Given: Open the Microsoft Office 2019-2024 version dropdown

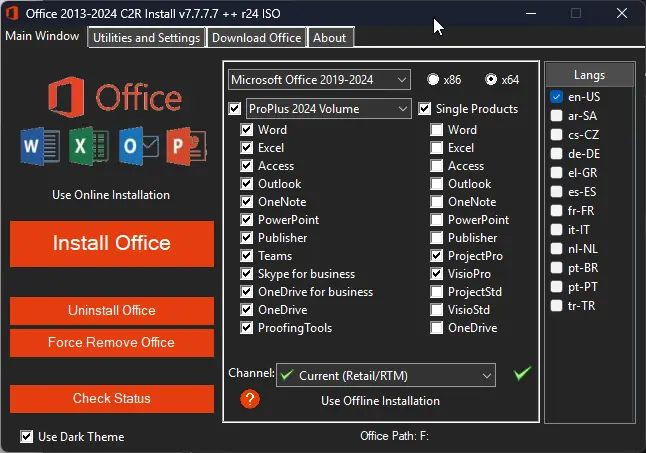Looking at the screenshot, I should [319, 79].
